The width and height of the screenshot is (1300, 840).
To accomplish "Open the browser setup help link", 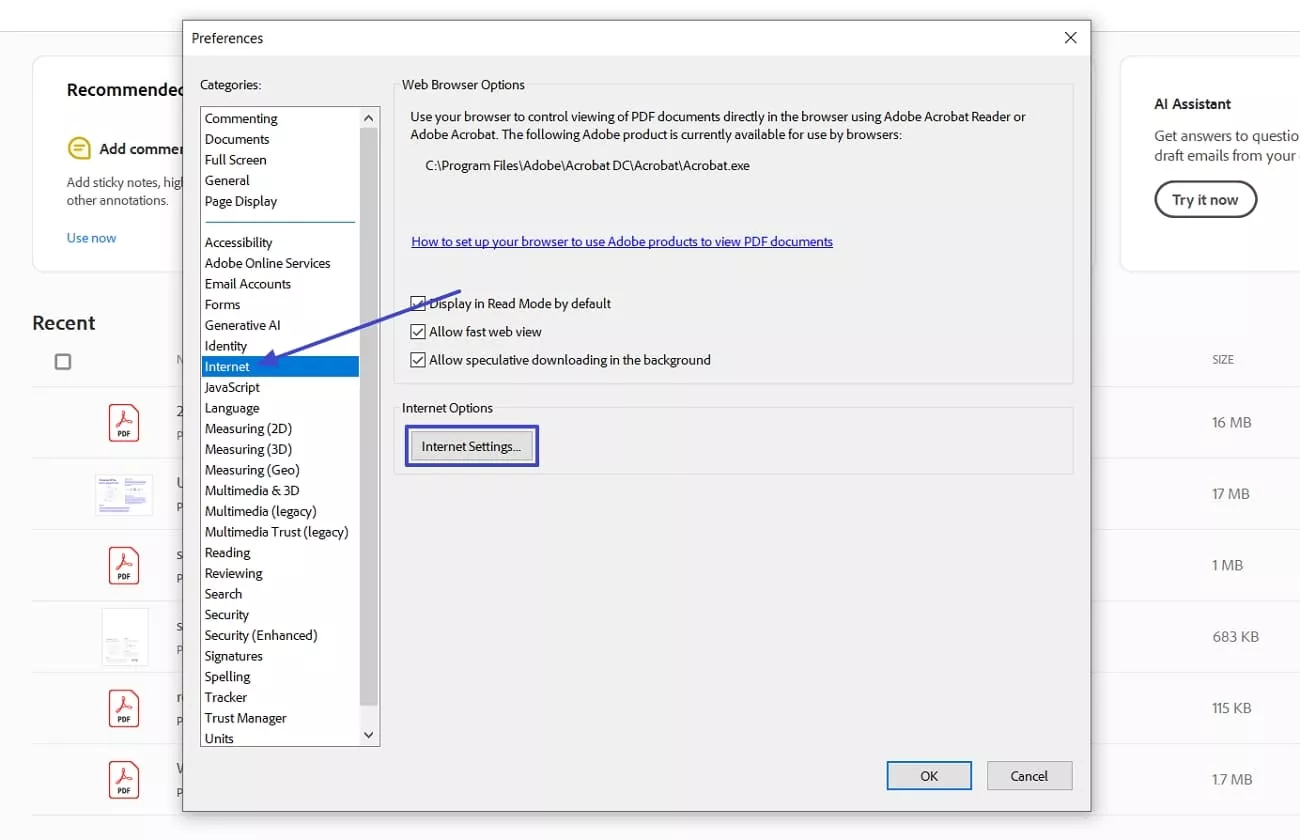I will coord(622,241).
